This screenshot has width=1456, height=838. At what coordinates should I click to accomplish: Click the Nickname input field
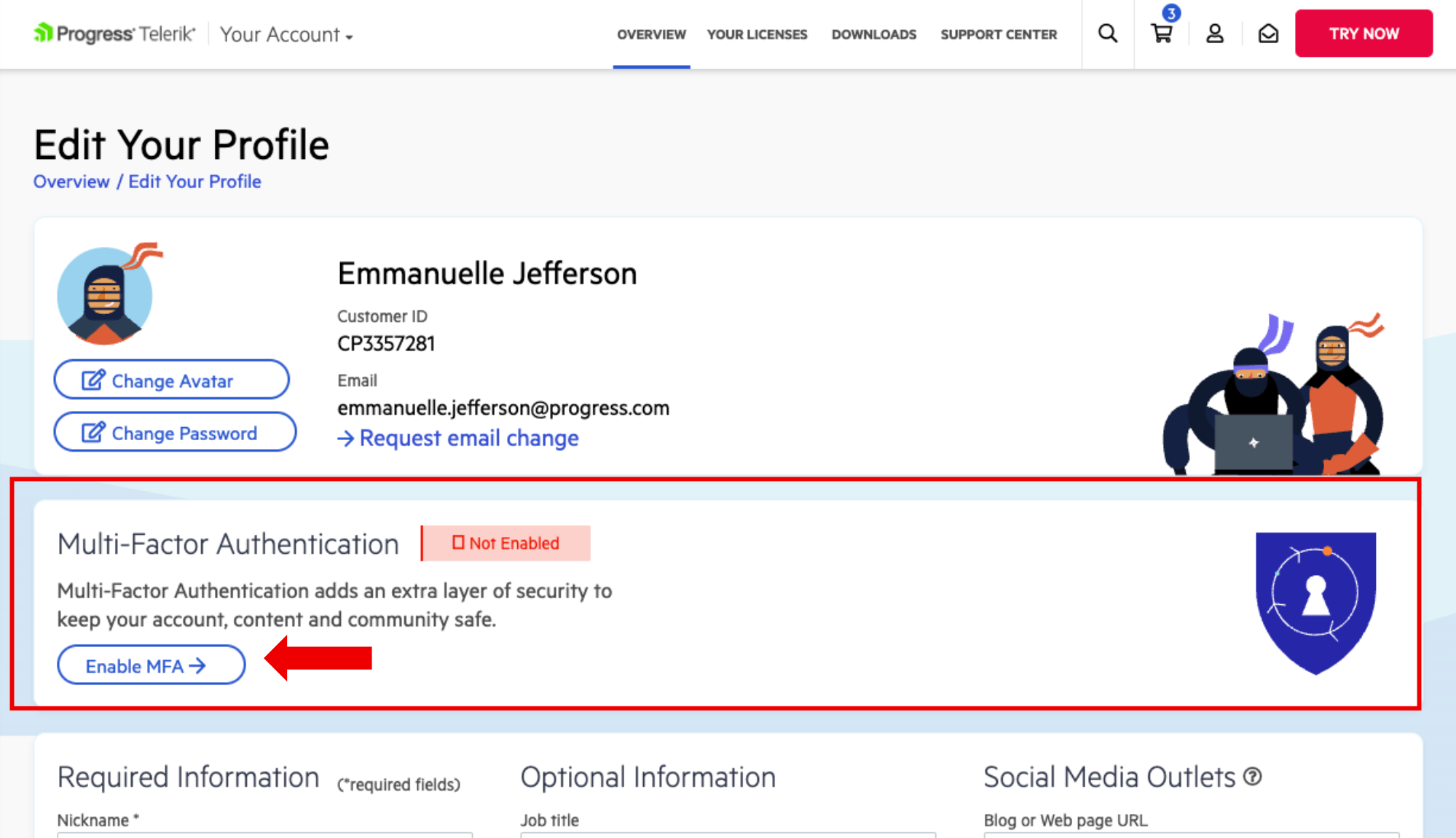[x=265, y=835]
